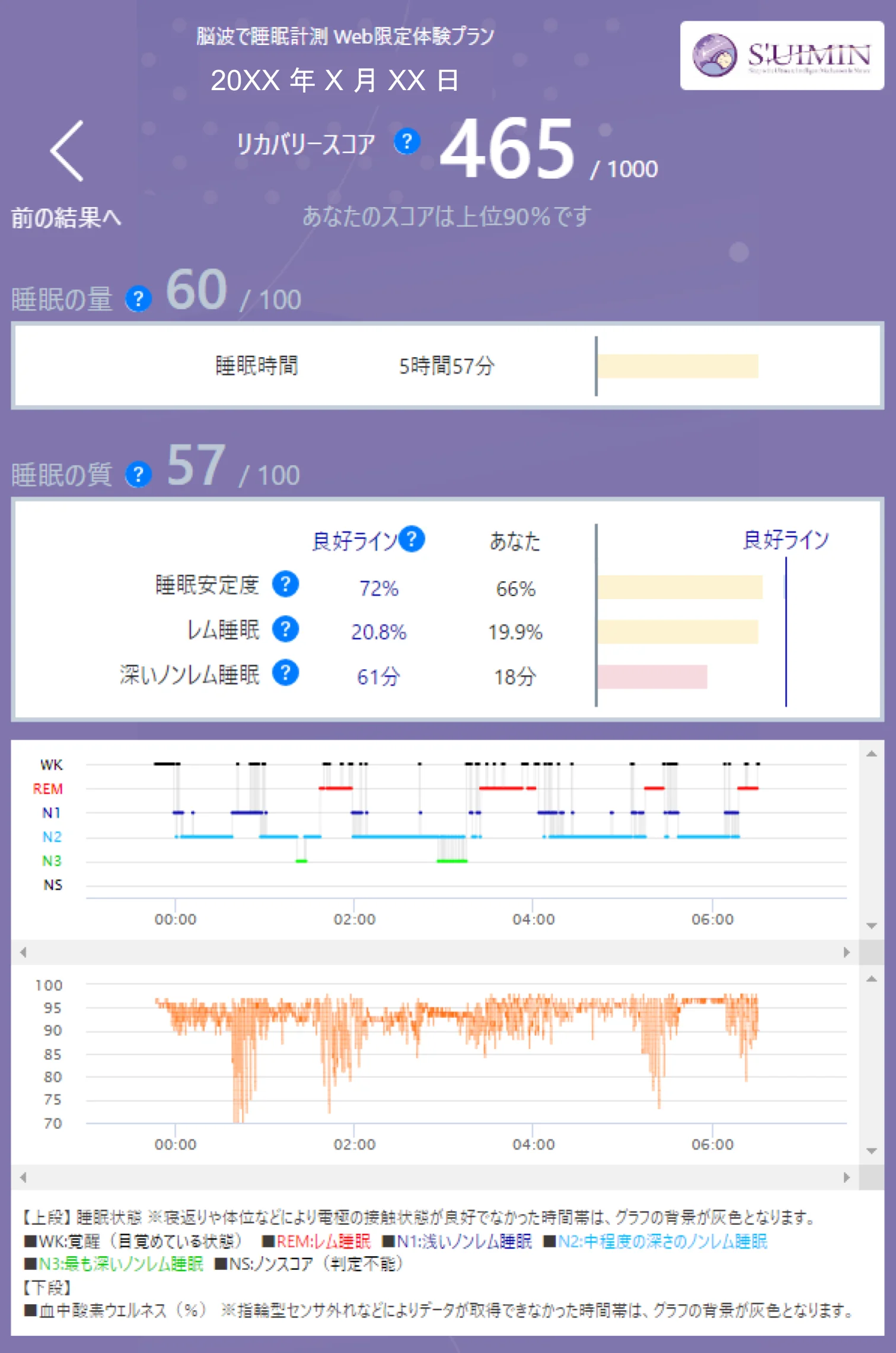Open help icon for レム睡眠
The height and width of the screenshot is (1353, 896).
pyautogui.click(x=285, y=629)
